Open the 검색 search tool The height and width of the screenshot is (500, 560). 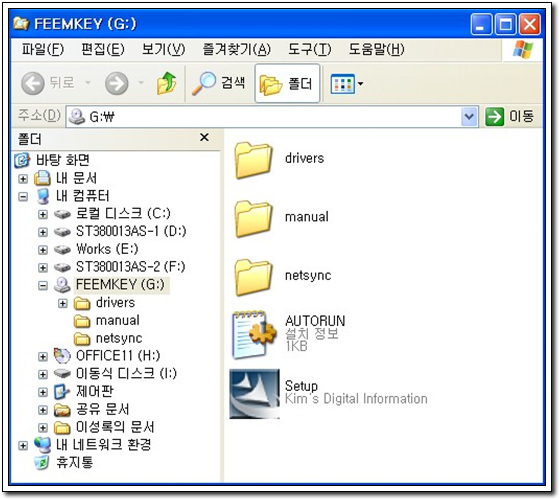pyautogui.click(x=218, y=83)
